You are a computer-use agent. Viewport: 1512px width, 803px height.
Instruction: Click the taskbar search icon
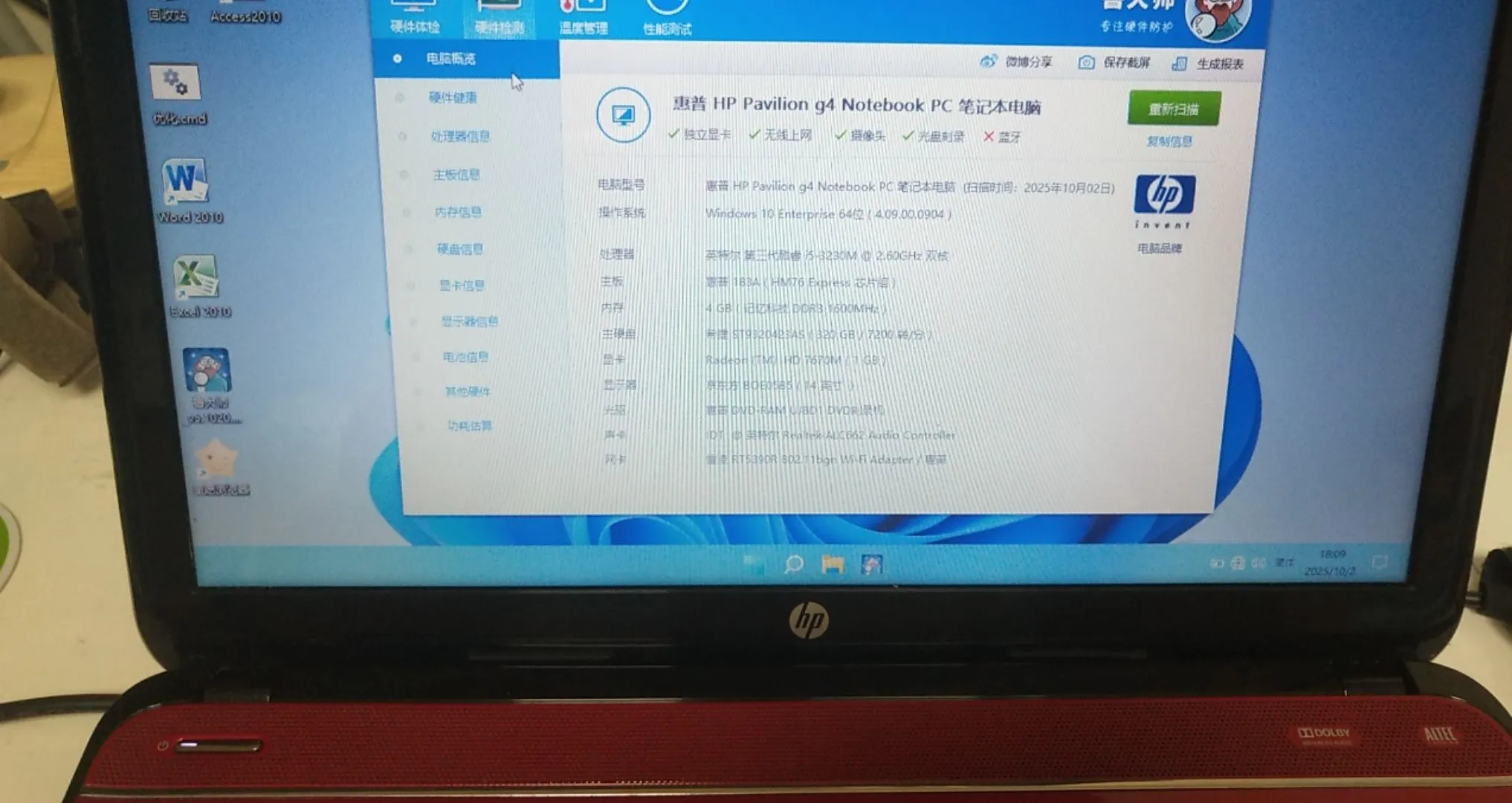793,565
